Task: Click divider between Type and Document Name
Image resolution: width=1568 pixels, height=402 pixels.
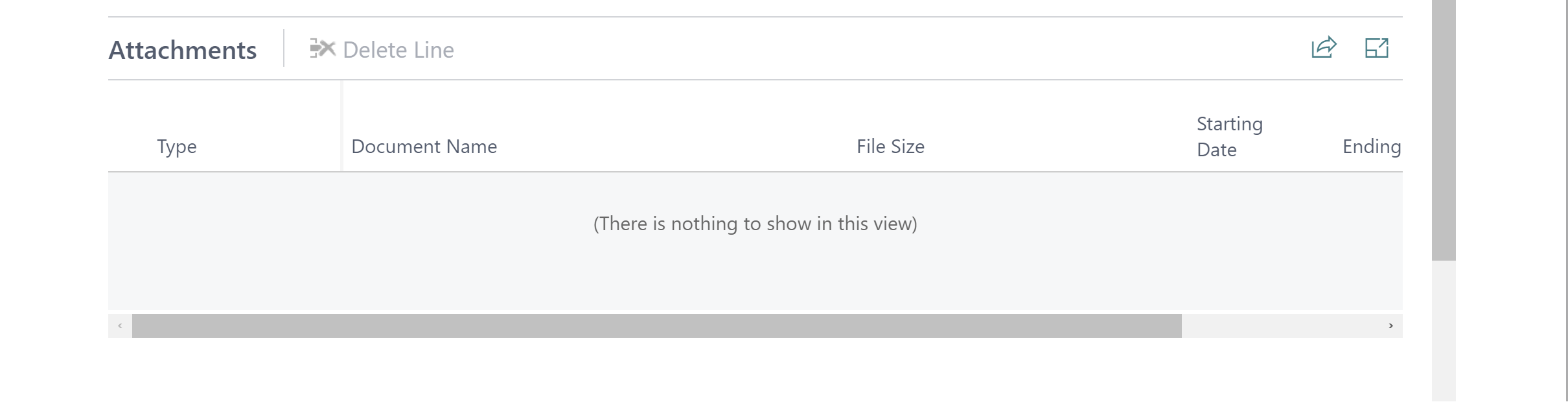Action: (x=341, y=126)
